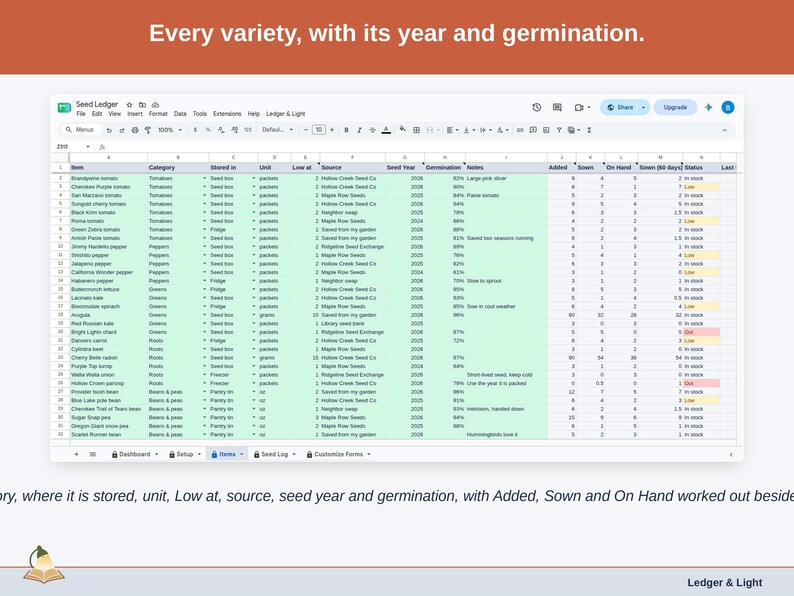Screen dimensions: 794x596
Task: Create a filter with the funnel icon
Action: click(559, 130)
